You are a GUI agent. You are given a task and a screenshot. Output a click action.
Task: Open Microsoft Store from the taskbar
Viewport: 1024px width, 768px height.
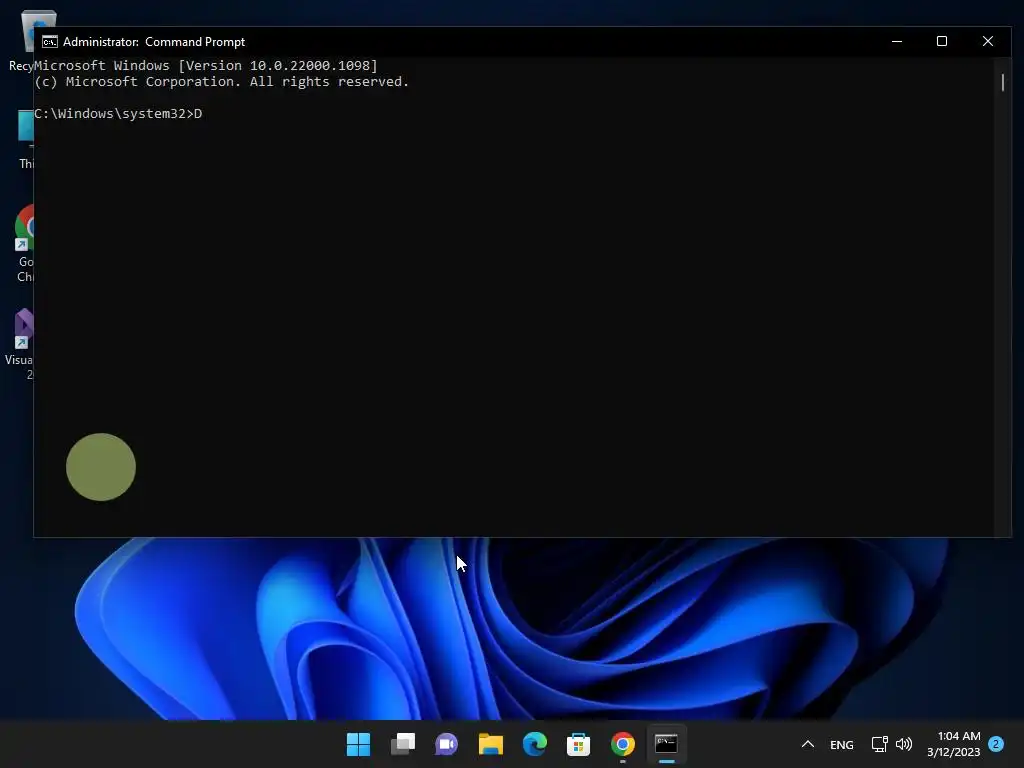click(x=578, y=744)
